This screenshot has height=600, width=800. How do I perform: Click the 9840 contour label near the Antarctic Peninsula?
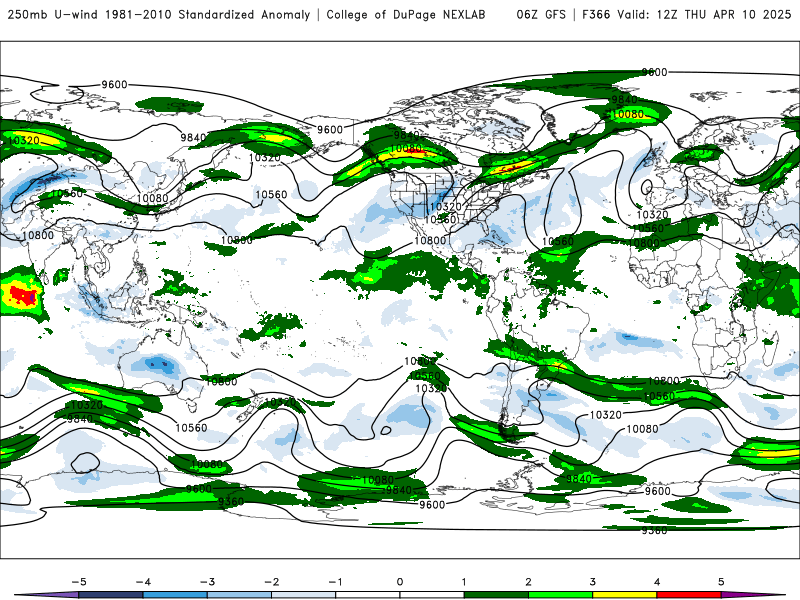coord(579,479)
